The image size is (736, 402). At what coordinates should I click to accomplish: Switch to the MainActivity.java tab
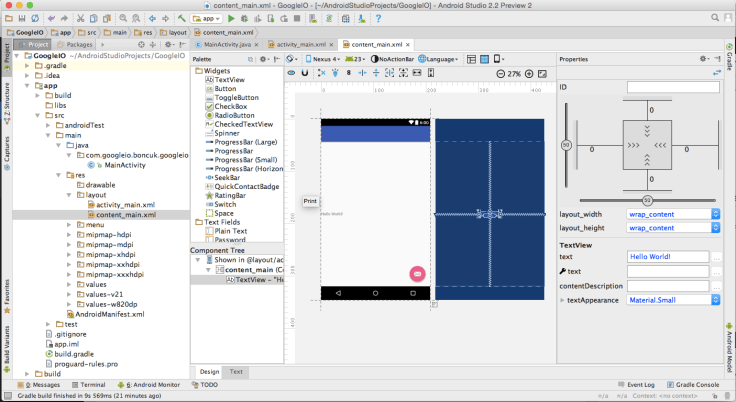[x=227, y=45]
